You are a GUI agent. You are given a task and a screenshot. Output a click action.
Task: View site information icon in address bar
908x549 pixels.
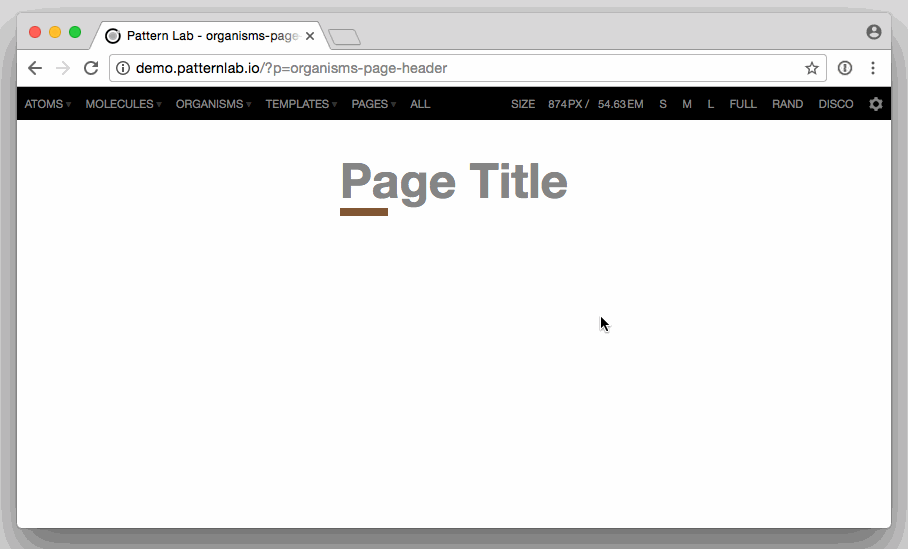coord(123,68)
